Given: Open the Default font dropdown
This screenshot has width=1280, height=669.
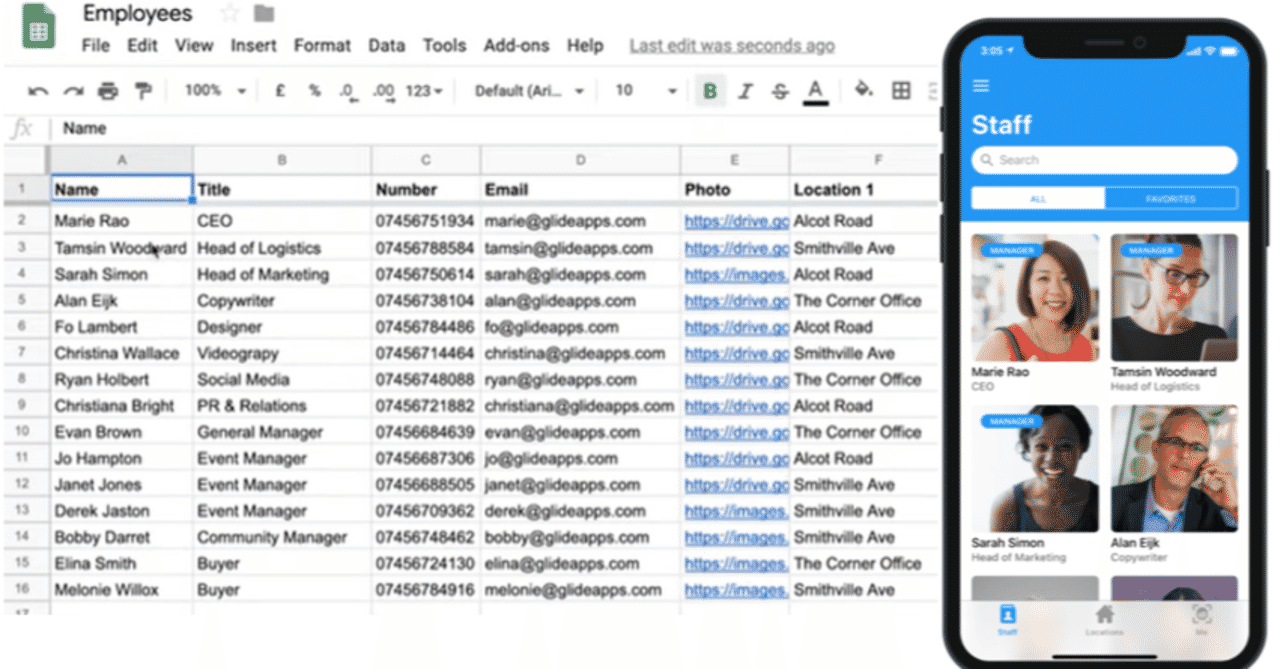Looking at the screenshot, I should tap(530, 91).
